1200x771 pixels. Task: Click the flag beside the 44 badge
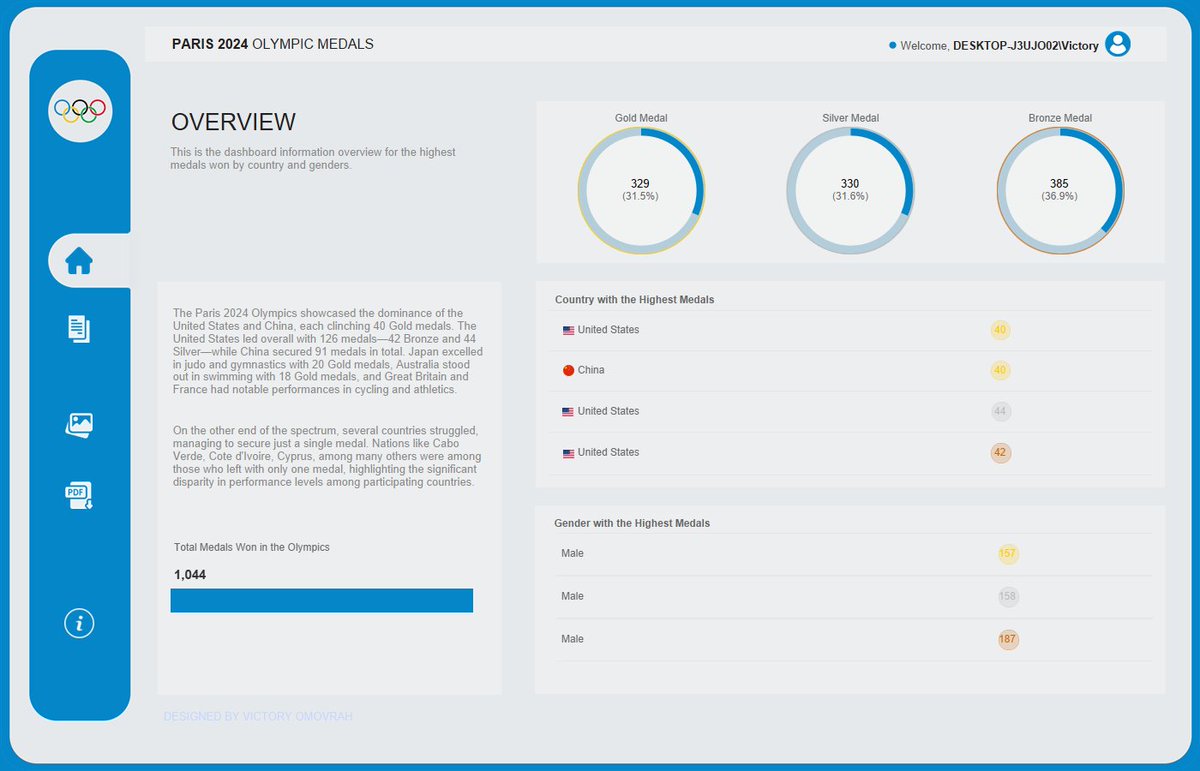[568, 412]
